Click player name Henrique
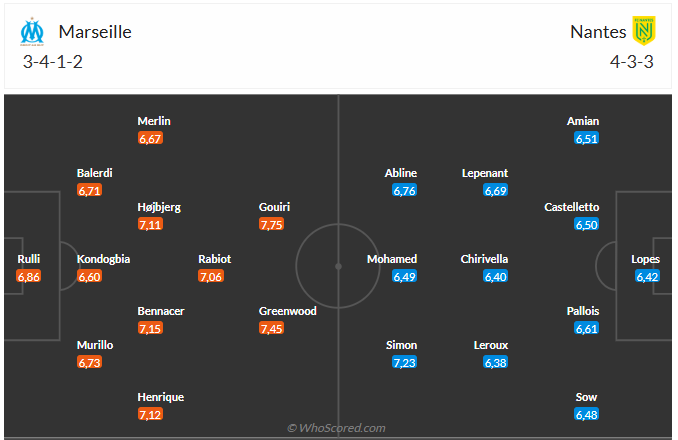Screen dimensions: 678x440 160,397
